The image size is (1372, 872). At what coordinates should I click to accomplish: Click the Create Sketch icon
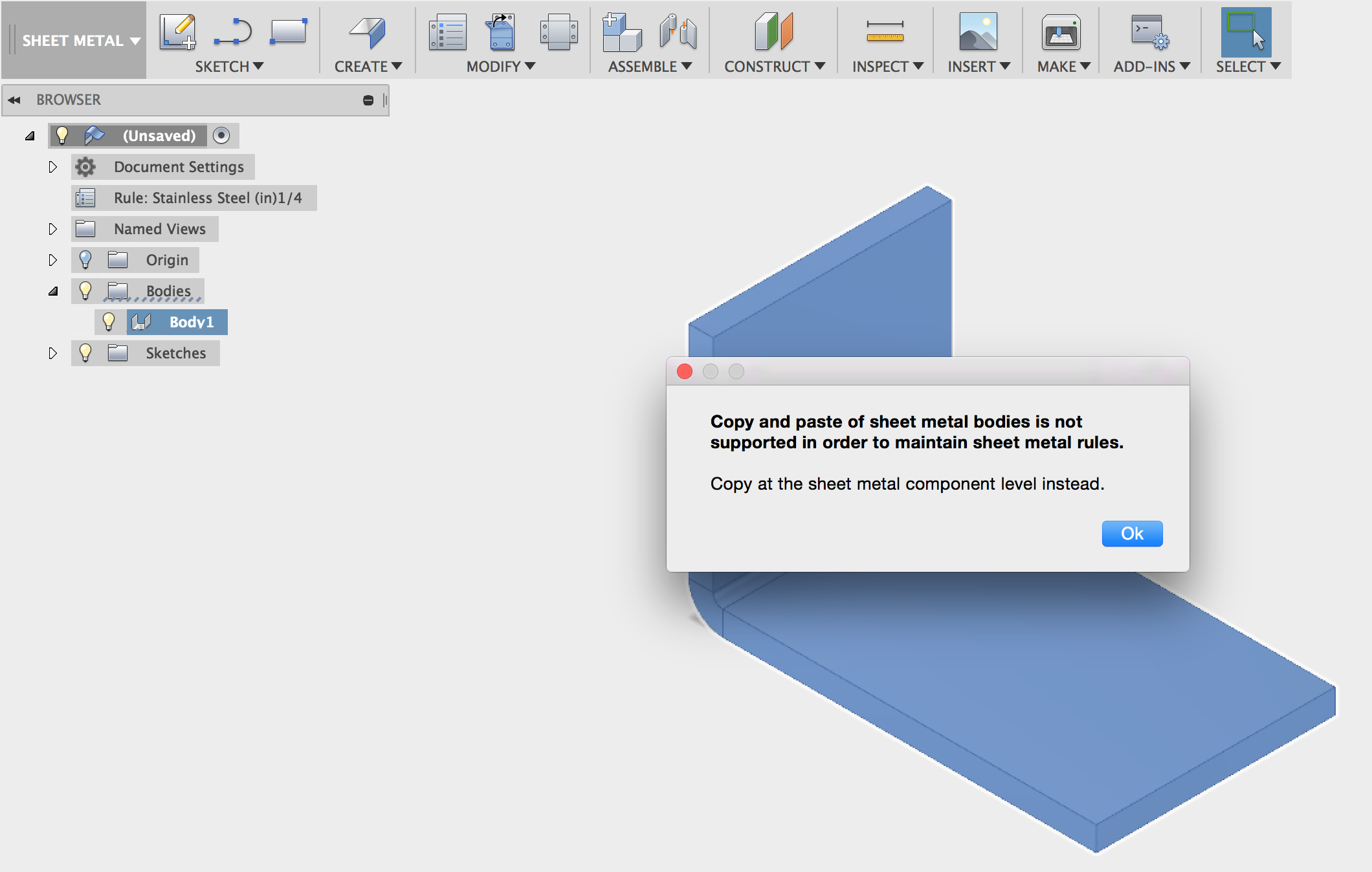(x=178, y=32)
